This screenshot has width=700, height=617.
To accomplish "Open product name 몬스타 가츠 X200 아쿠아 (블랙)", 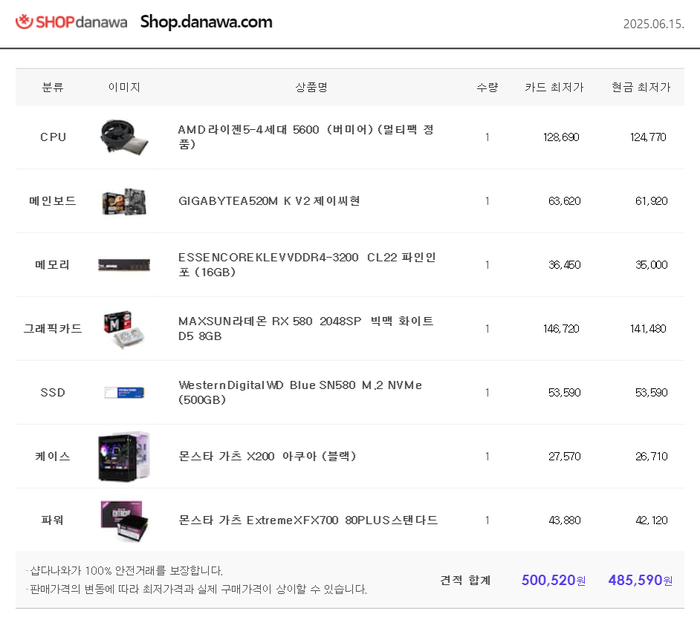I will point(267,456).
